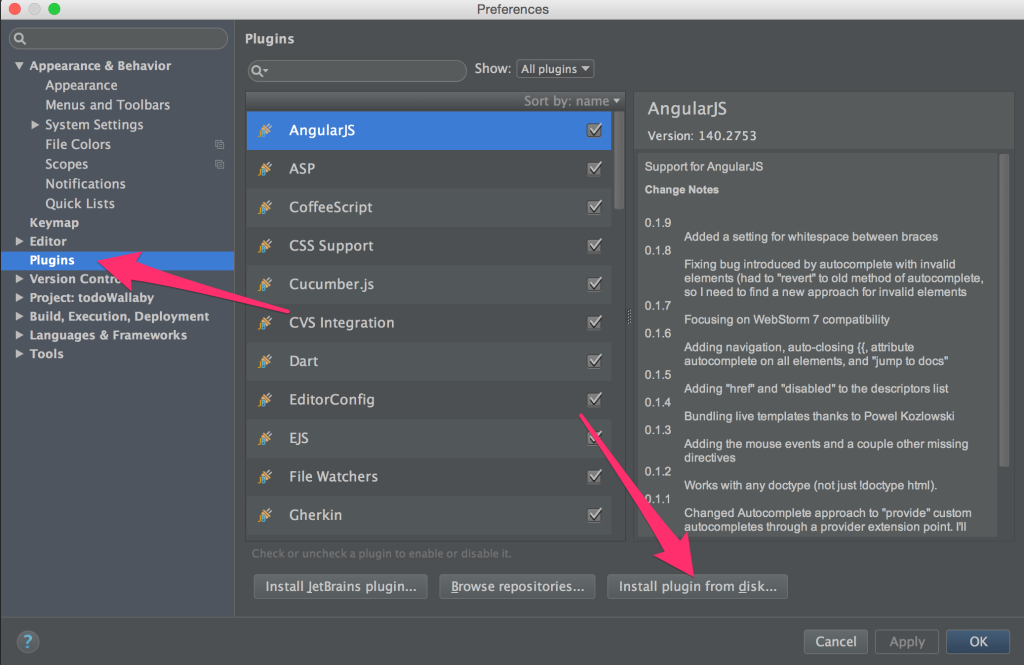
Task: Click the CVS Integration plugin icon
Action: [x=265, y=323]
